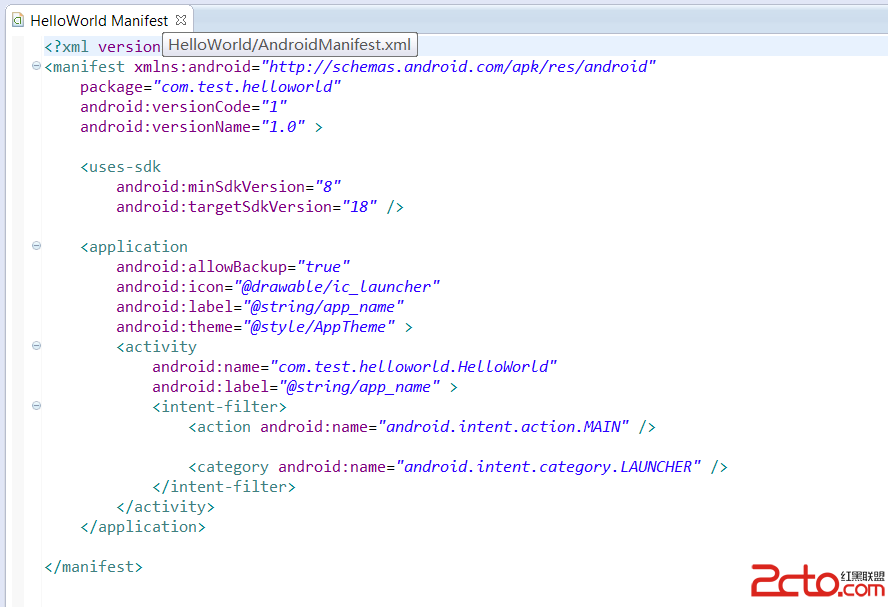Select the HelloWorld Manifest tab

click(x=98, y=20)
